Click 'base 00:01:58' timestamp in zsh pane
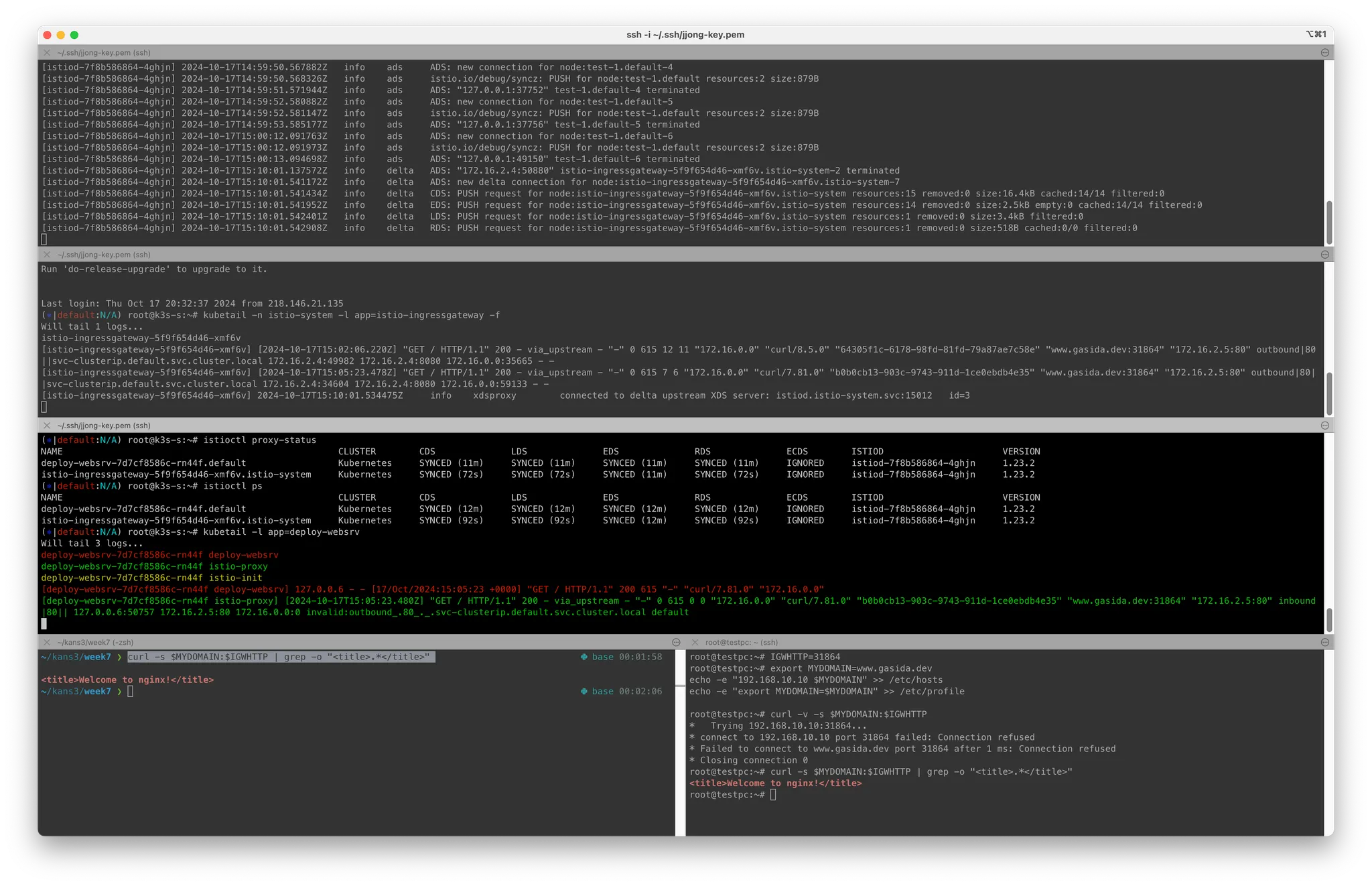This screenshot has width=1372, height=886. click(621, 657)
